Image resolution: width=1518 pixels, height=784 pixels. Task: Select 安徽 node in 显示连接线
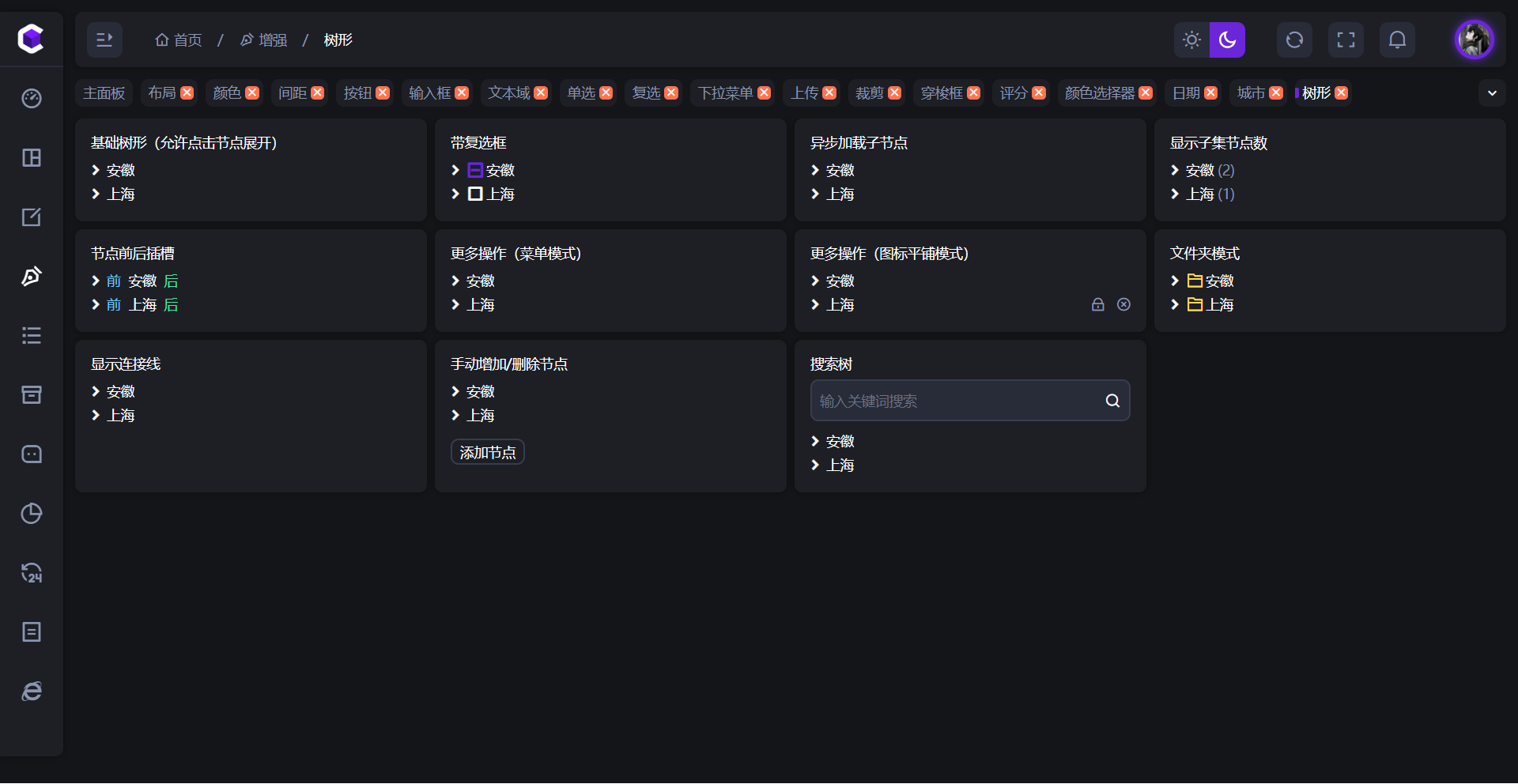pyautogui.click(x=121, y=391)
